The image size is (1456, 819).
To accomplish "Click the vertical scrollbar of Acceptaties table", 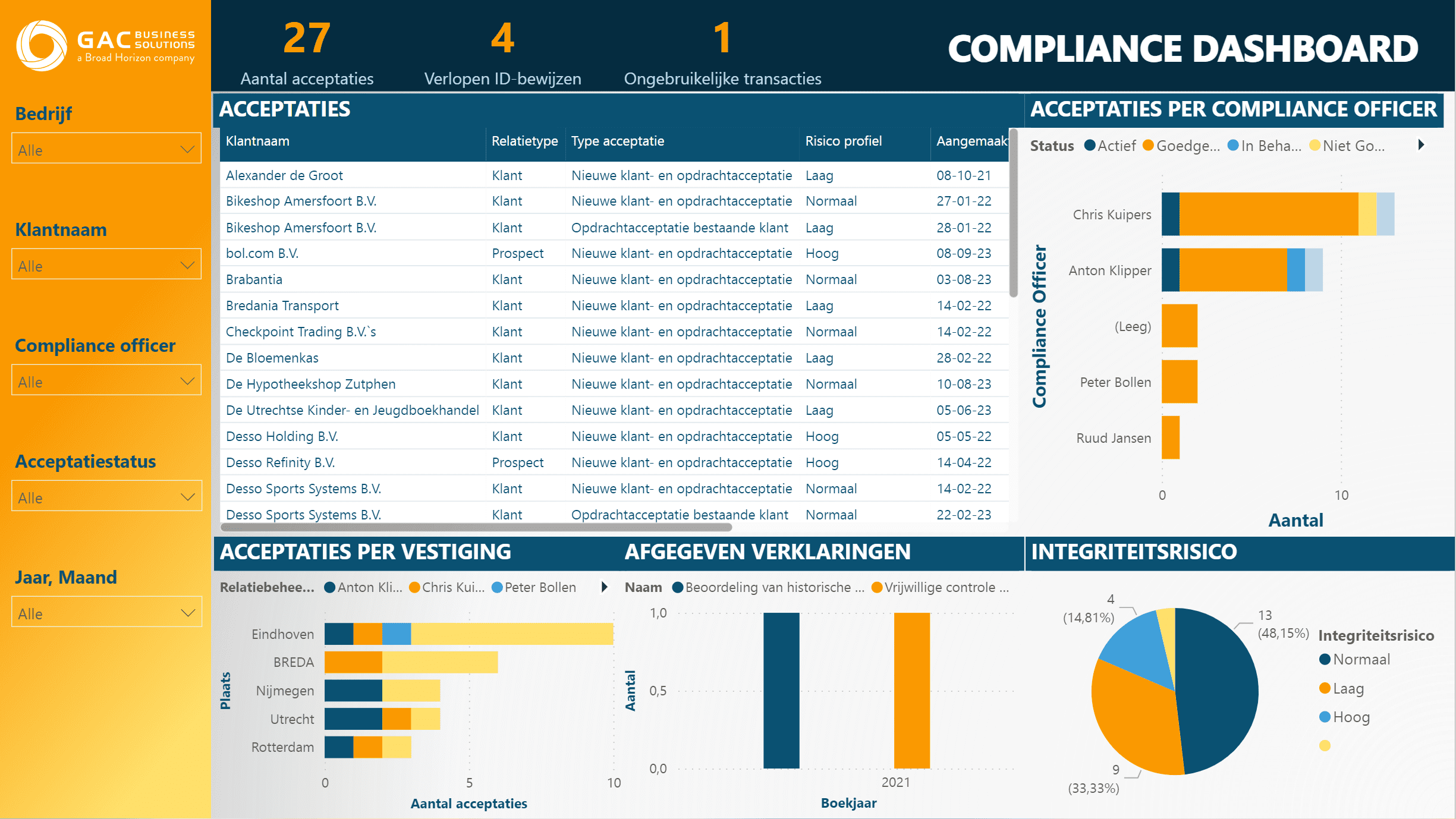I will (1014, 214).
